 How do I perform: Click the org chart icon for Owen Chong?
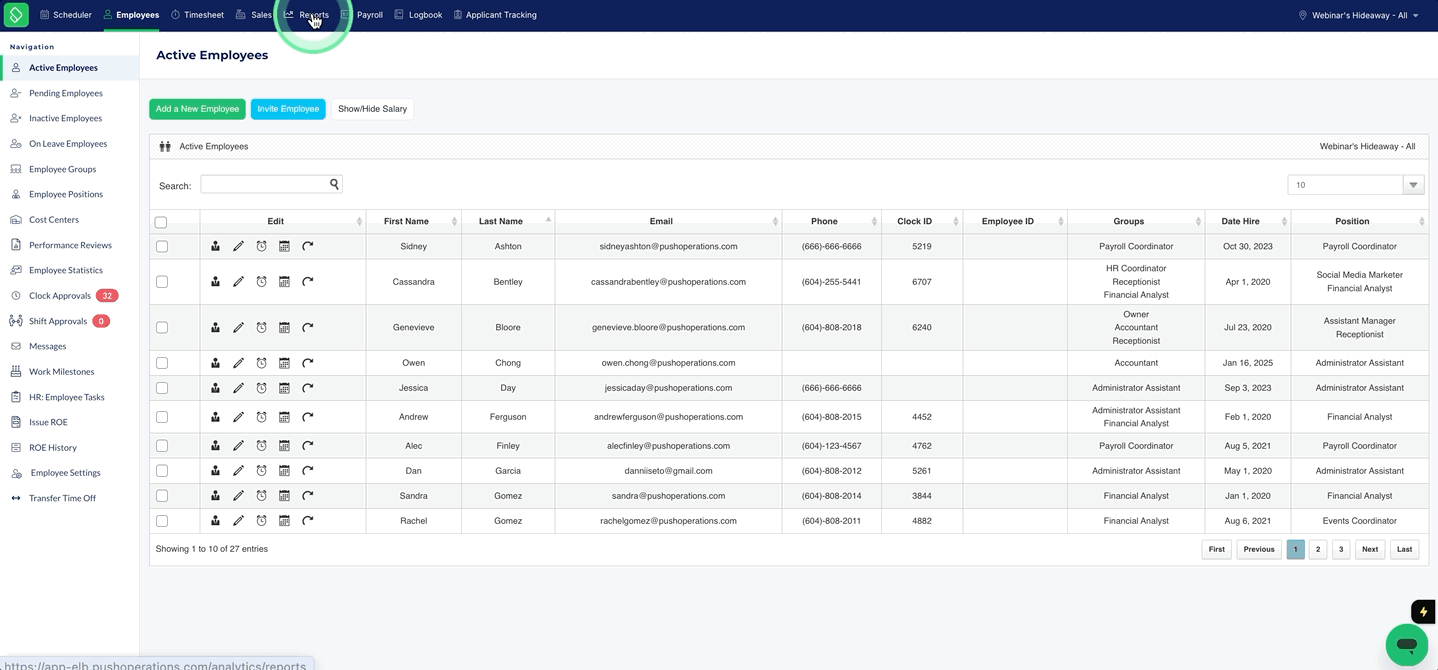tap(215, 363)
